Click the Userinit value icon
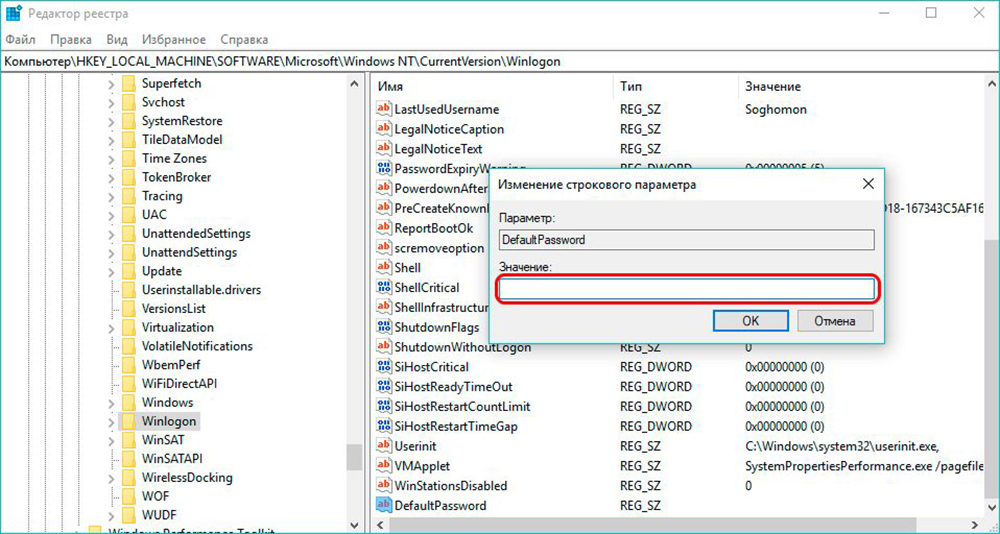This screenshot has width=1000, height=534. point(384,445)
